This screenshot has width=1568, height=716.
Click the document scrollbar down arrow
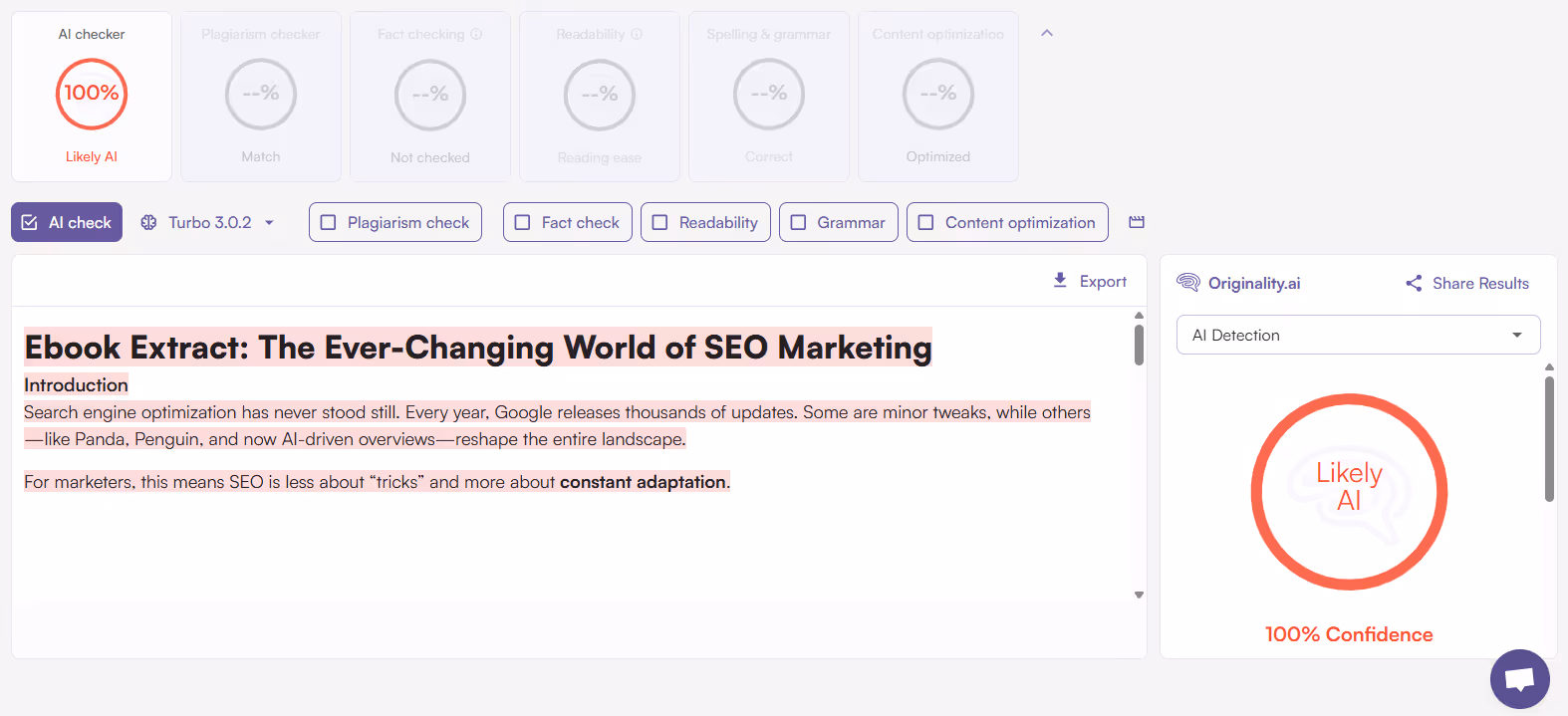click(1139, 595)
